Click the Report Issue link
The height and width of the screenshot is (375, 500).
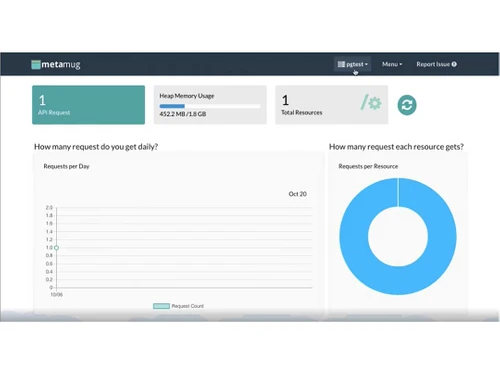436,64
